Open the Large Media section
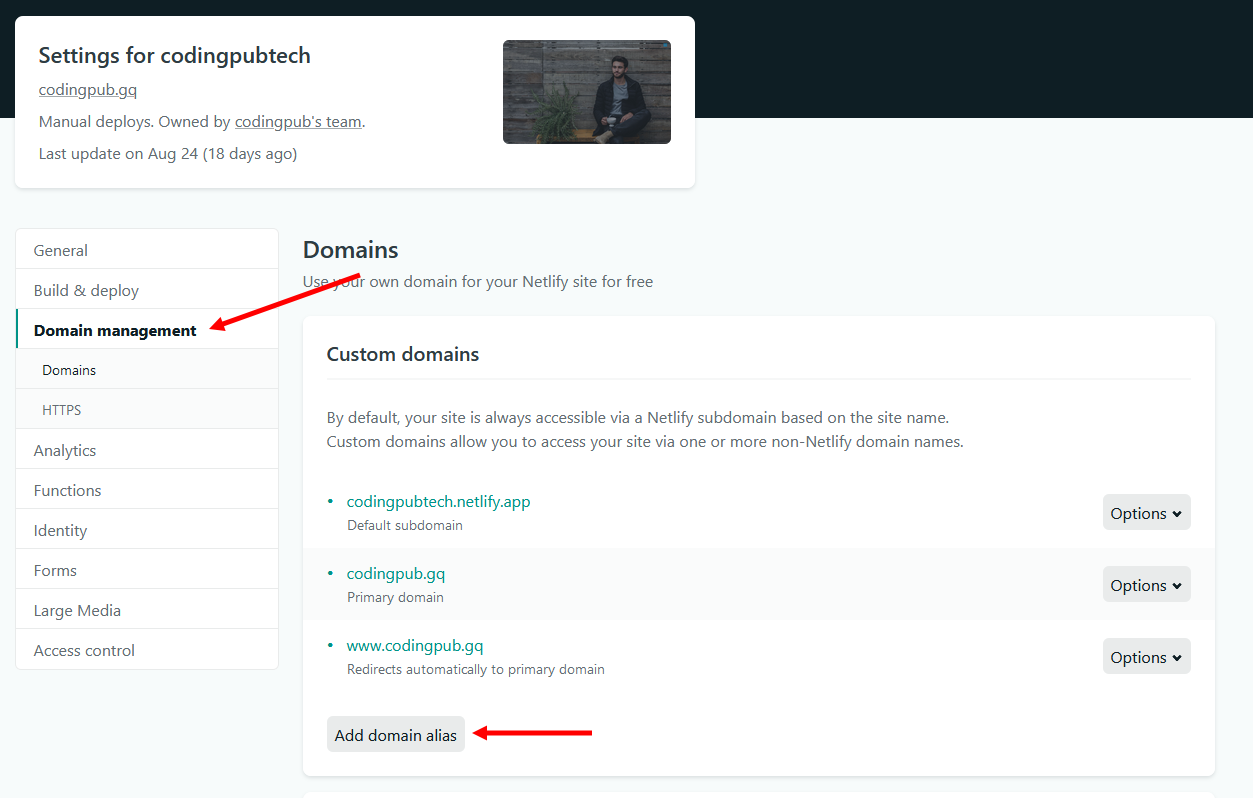 (x=147, y=610)
